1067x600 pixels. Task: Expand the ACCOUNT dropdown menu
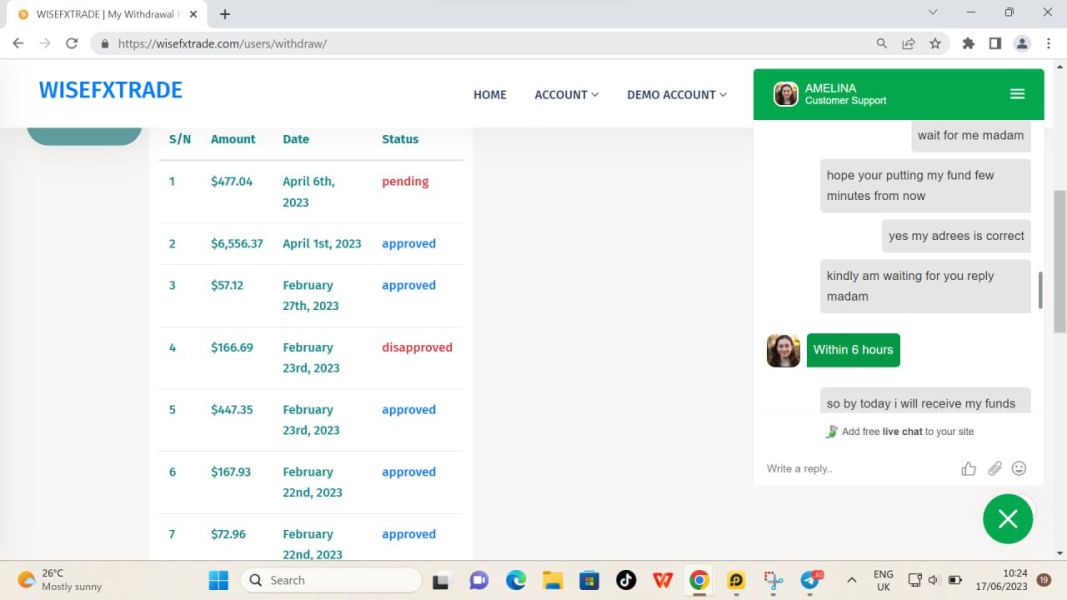point(566,95)
